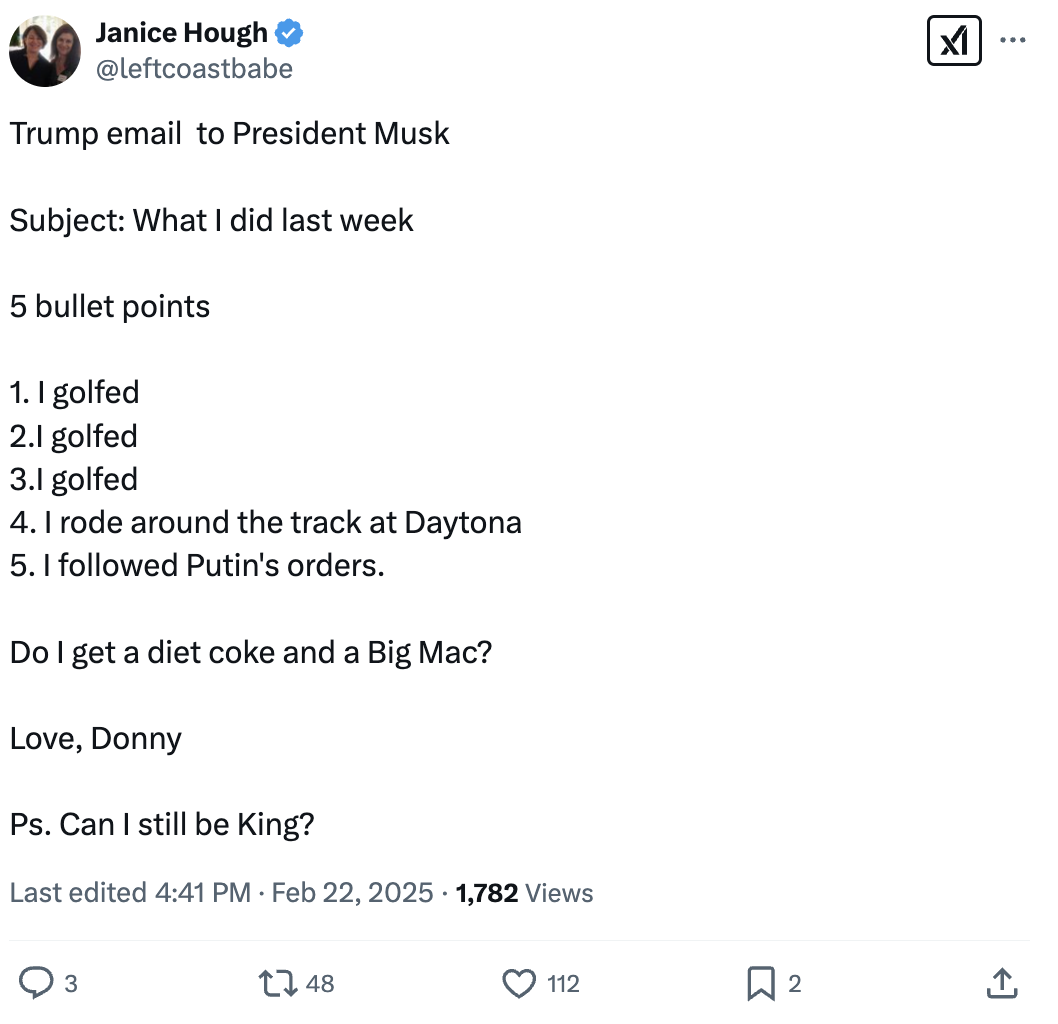Like the tweet with the heart icon
Image resolution: width=1058 pixels, height=1024 pixels.
pos(517,983)
